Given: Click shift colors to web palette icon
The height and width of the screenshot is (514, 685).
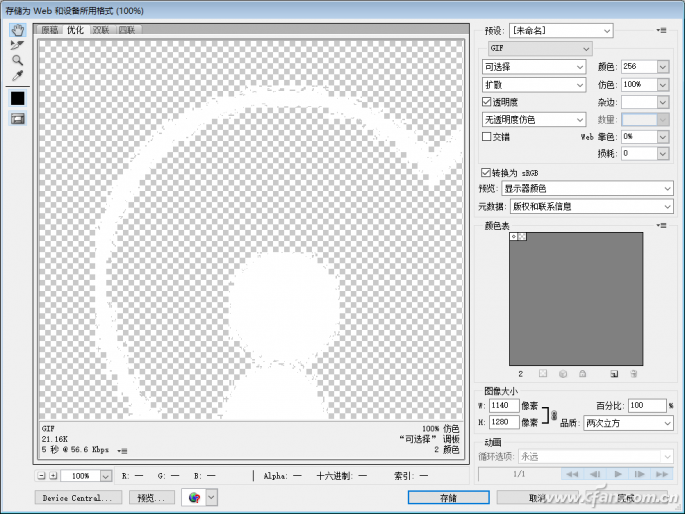Looking at the screenshot, I should (563, 373).
